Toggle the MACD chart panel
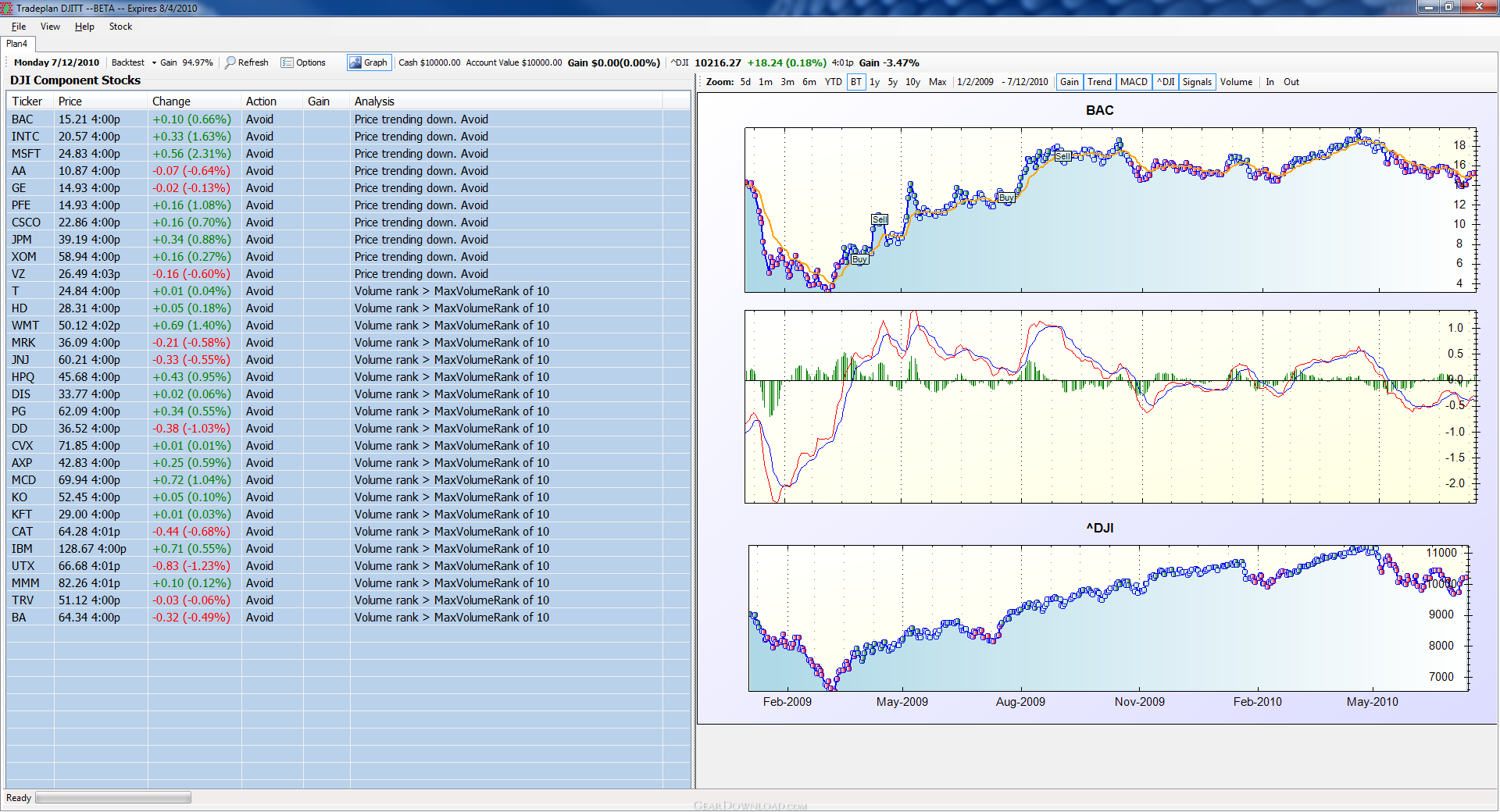Screen dimensions: 1500x812 [x=1134, y=82]
